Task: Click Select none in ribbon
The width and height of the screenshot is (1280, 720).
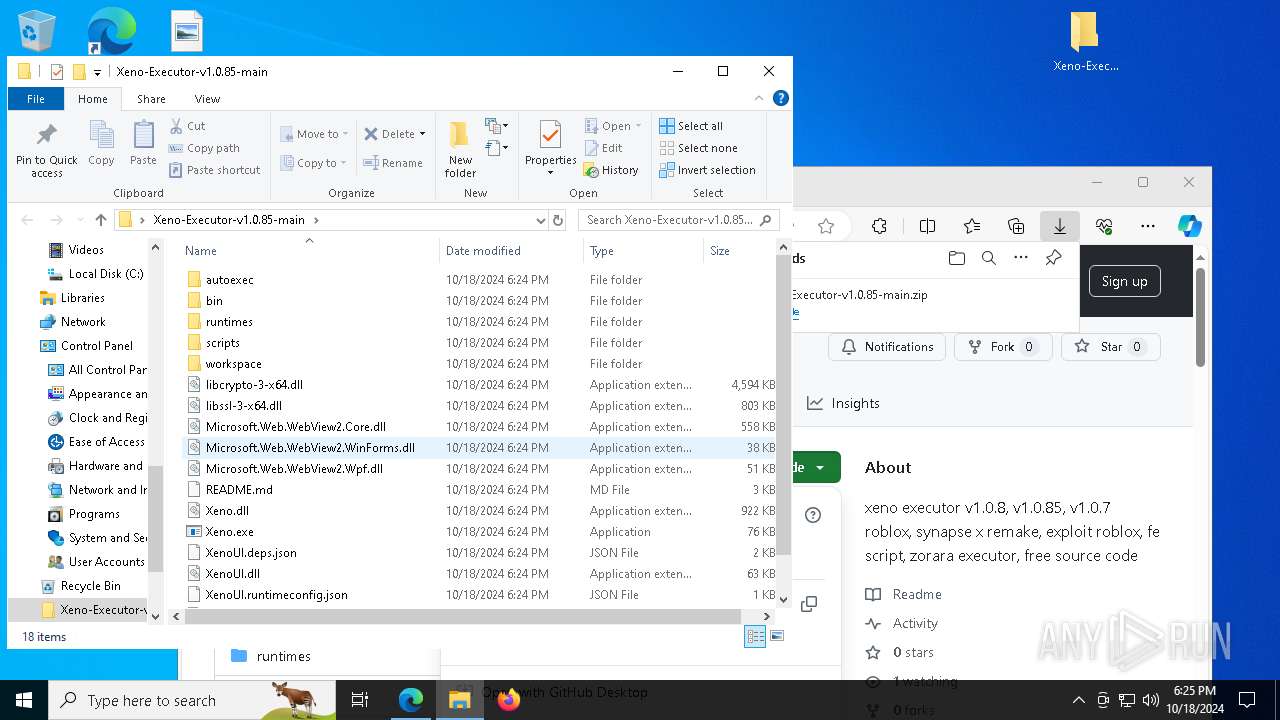Action: pyautogui.click(x=698, y=148)
